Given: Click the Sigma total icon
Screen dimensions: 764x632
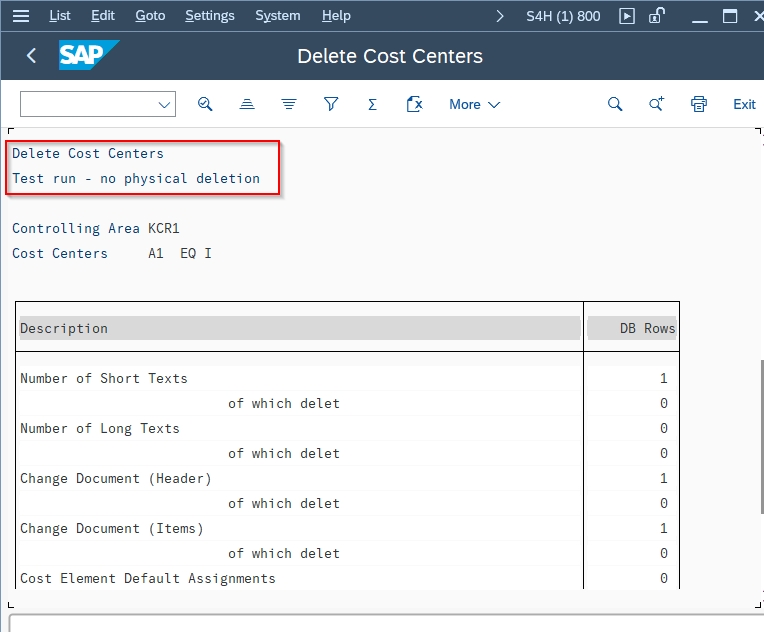Looking at the screenshot, I should pos(372,104).
